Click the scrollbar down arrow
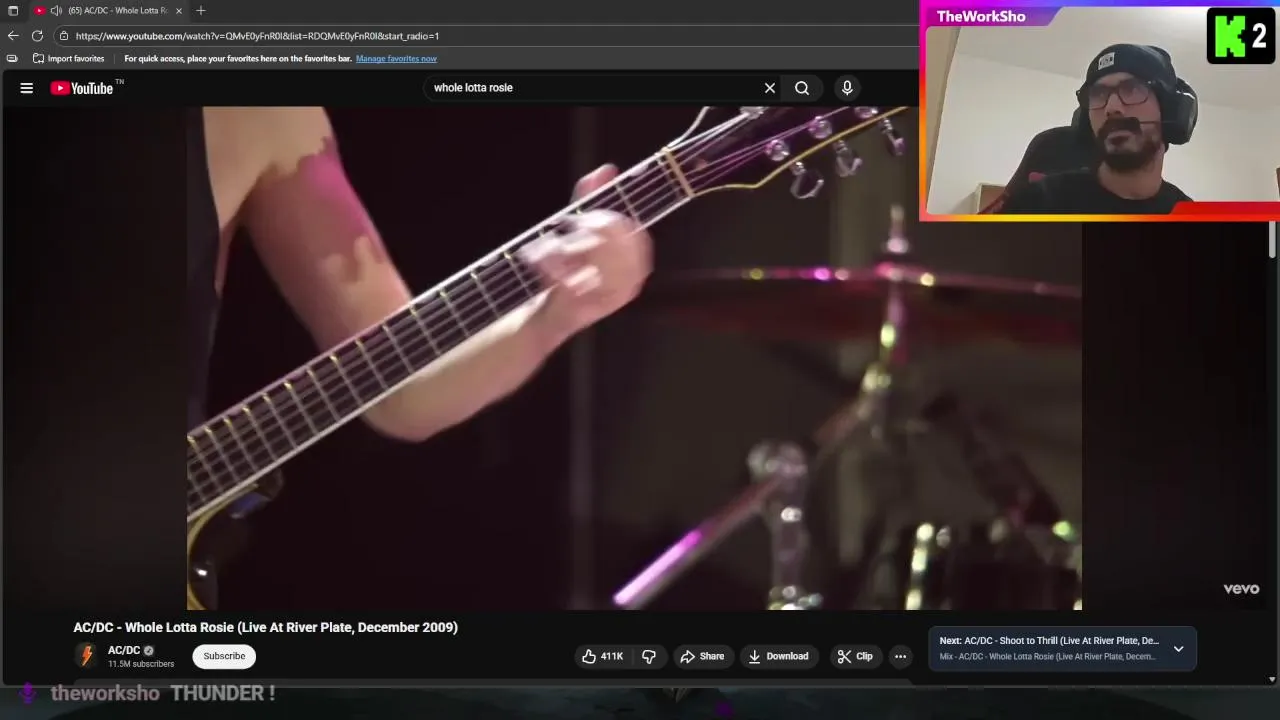 [1272, 680]
